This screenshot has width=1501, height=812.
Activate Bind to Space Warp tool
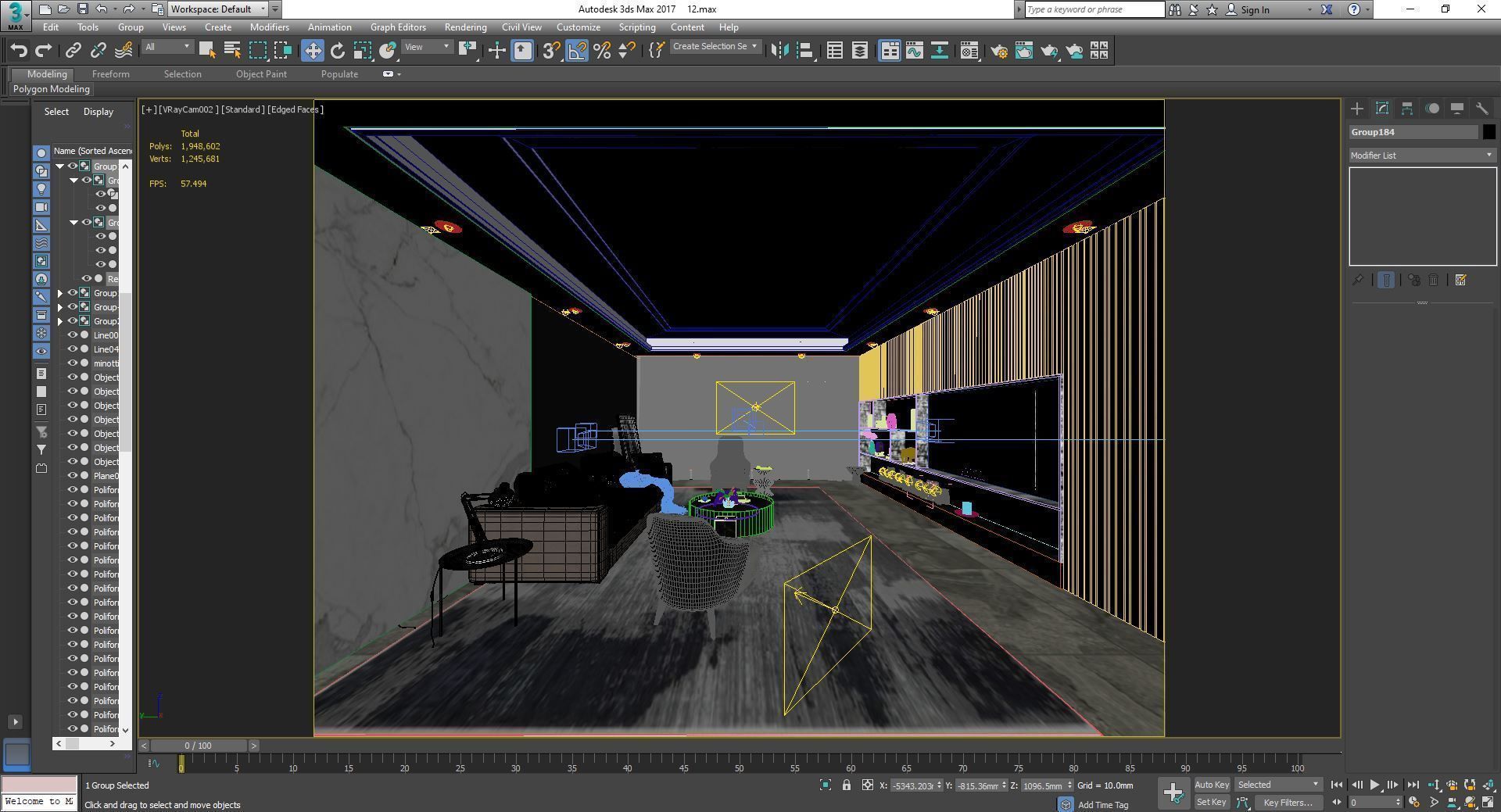point(124,51)
